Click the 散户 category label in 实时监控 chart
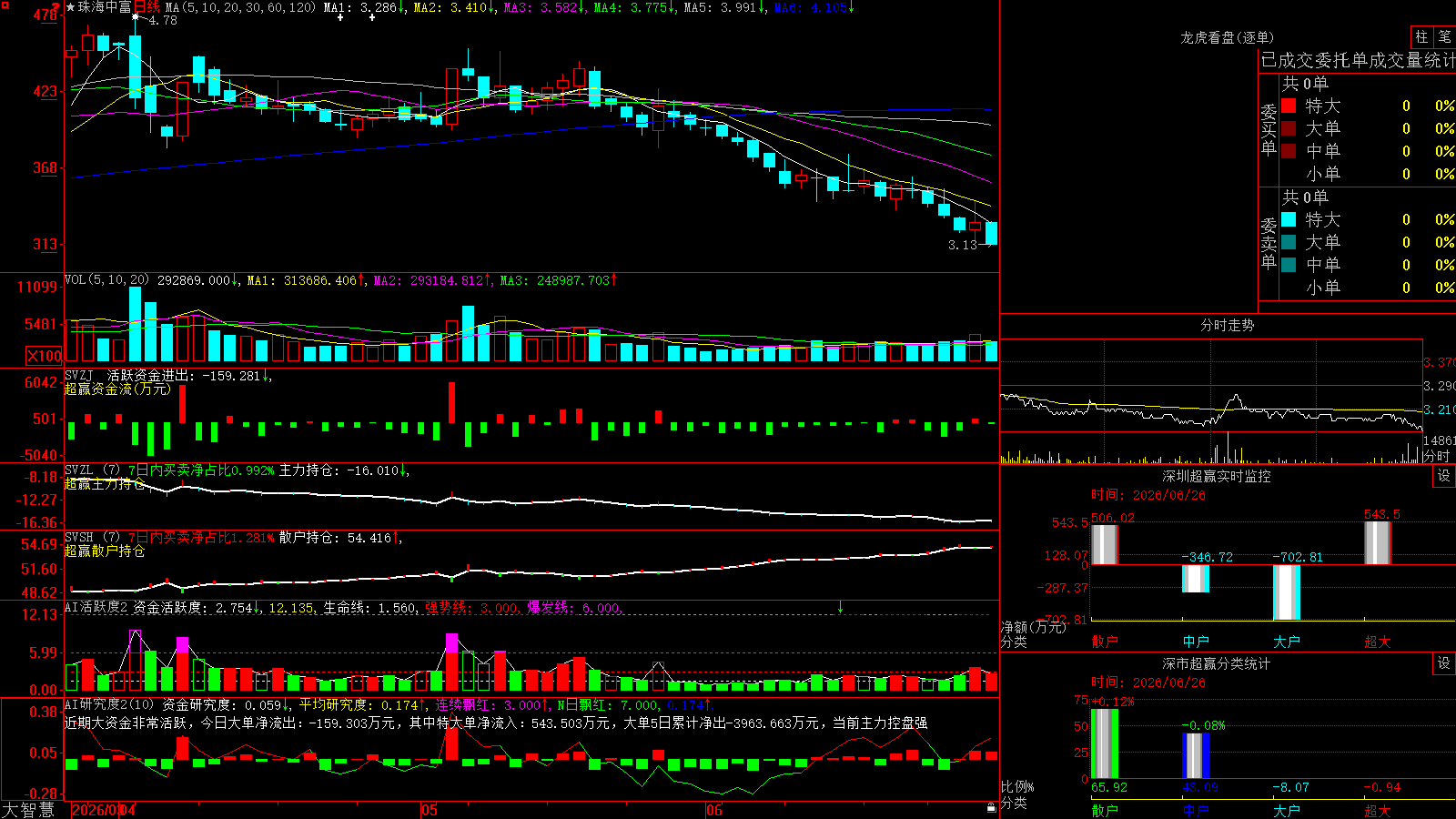This screenshot has width=1456, height=819. (x=1105, y=642)
